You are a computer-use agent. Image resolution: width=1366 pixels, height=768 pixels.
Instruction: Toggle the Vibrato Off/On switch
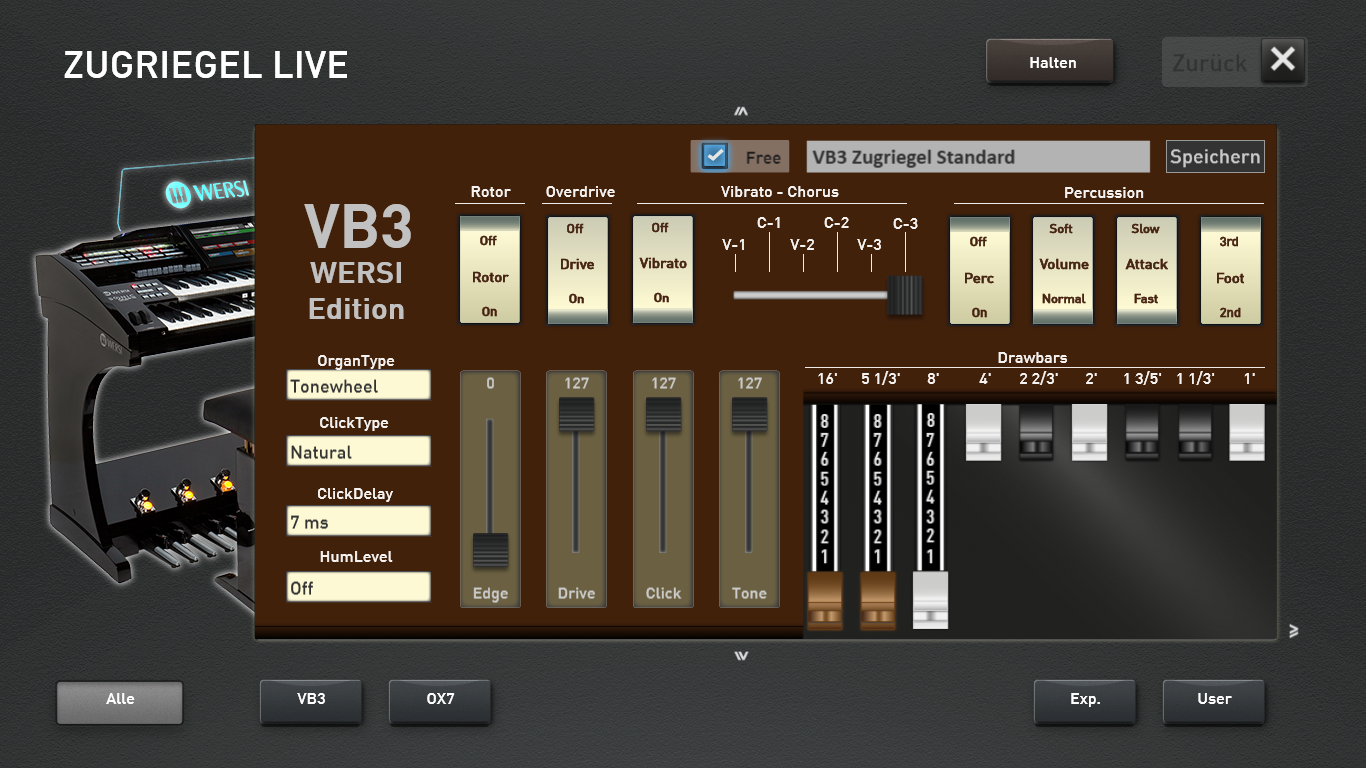662,270
